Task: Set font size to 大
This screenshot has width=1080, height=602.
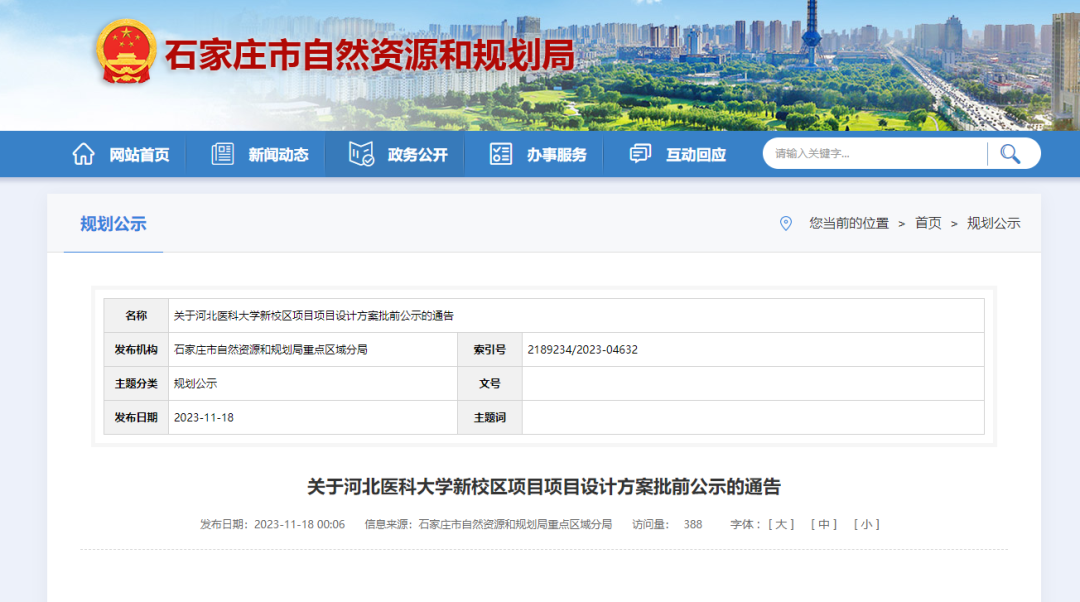Action: 781,524
